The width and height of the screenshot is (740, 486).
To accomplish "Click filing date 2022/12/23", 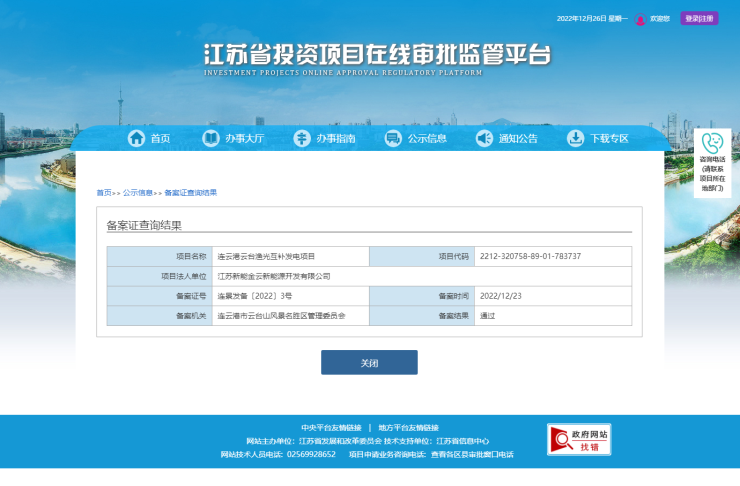I will 501,296.
